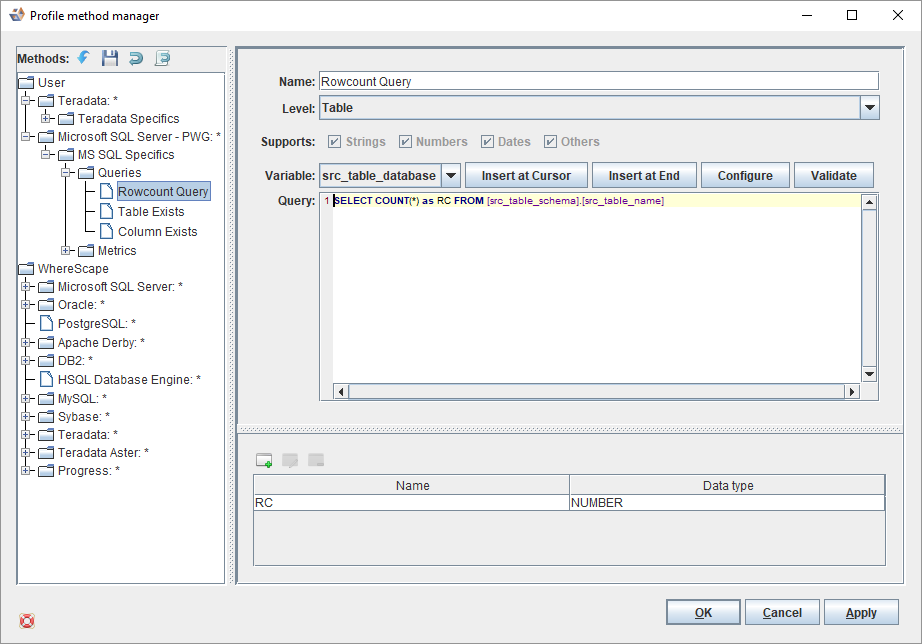Expand the Metrics folder node
The width and height of the screenshot is (922, 644).
66,250
